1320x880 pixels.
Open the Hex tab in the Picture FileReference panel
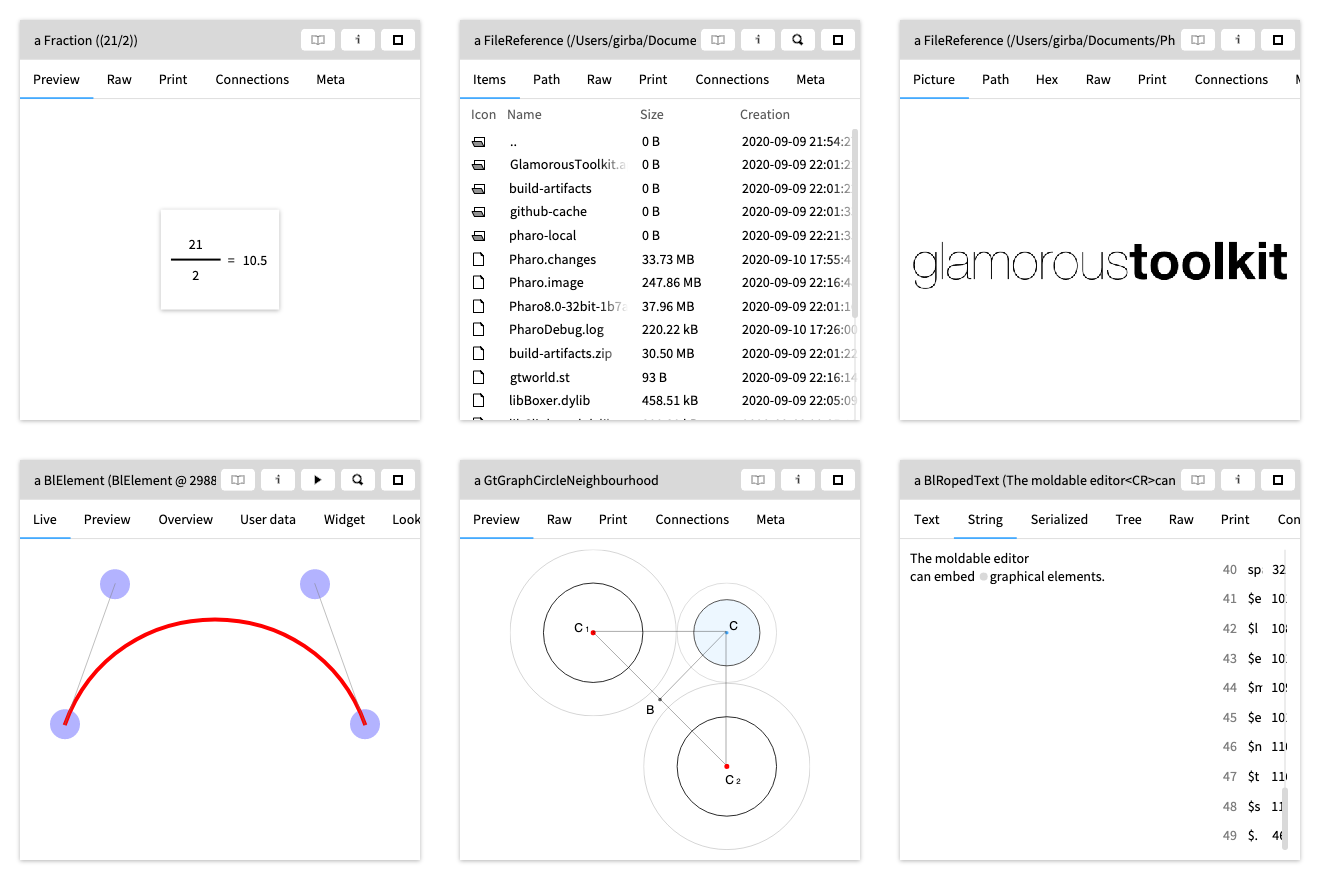pos(1047,79)
